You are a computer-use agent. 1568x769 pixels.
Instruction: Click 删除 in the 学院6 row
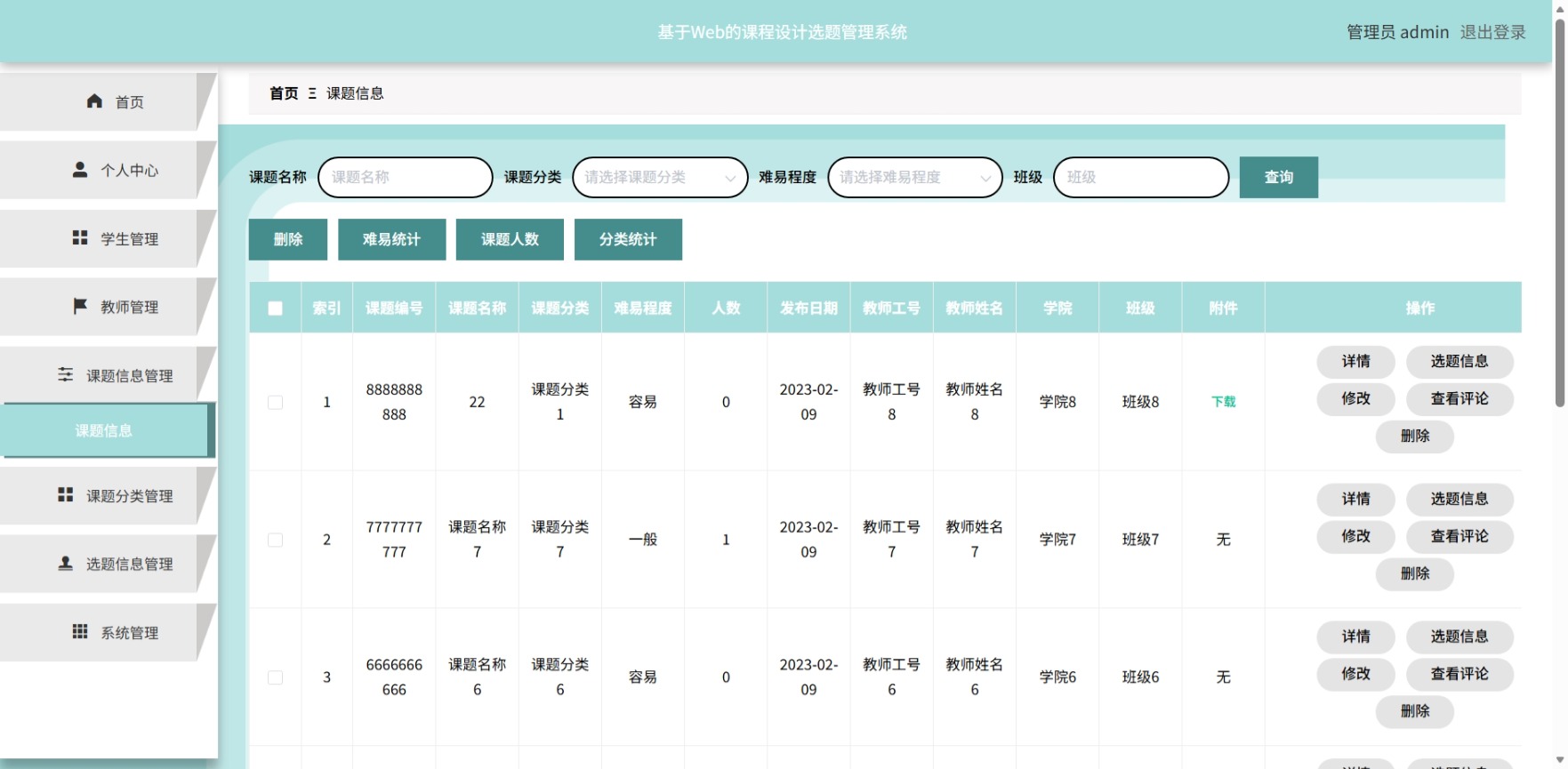click(x=1415, y=711)
